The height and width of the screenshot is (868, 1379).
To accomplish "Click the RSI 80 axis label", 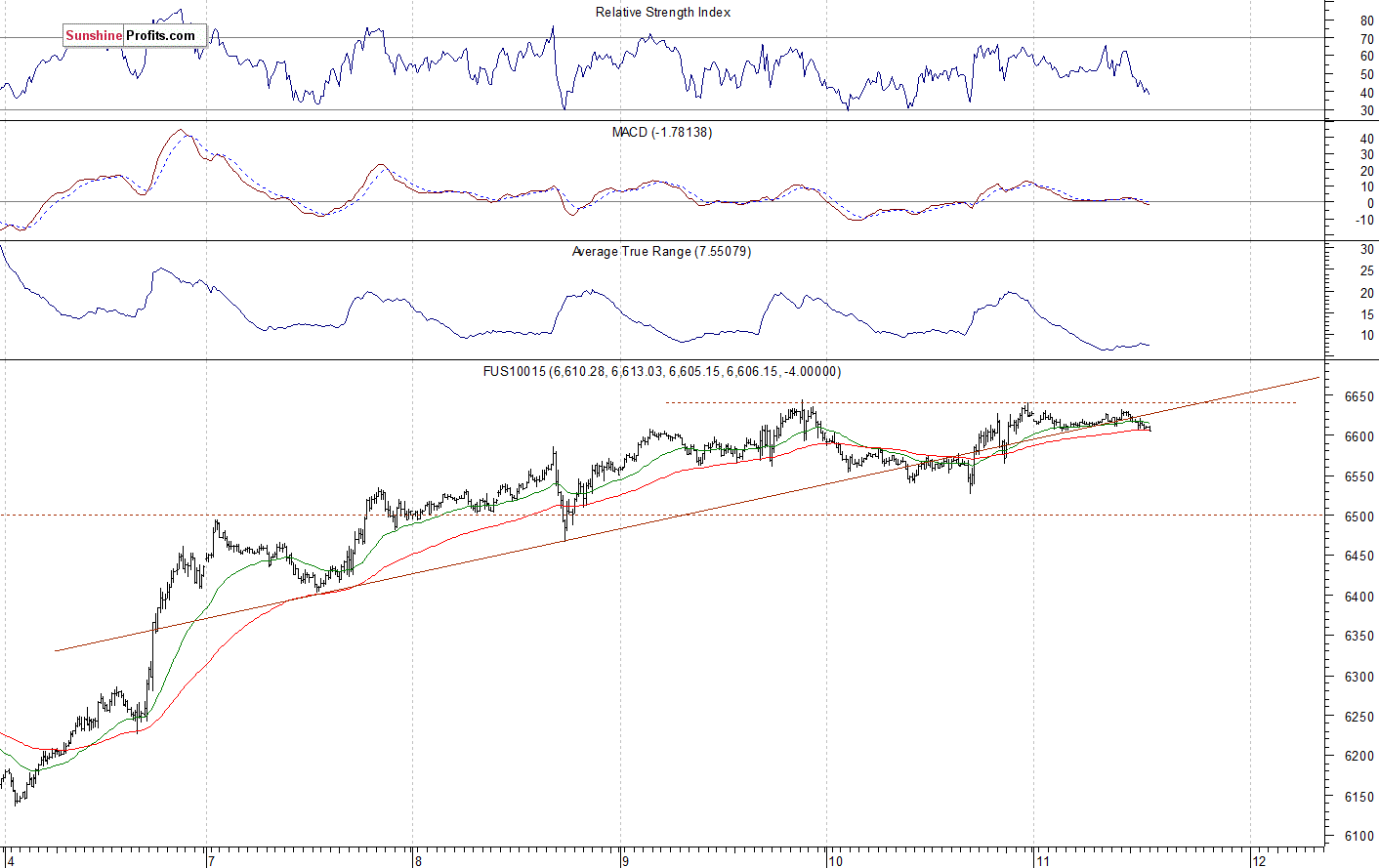I will tap(1367, 21).
